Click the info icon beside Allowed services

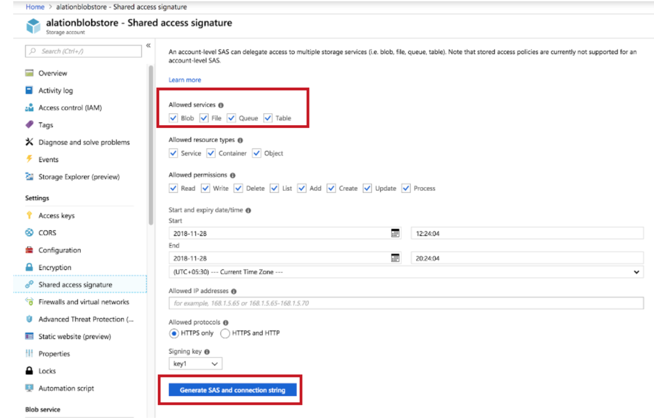(x=221, y=105)
